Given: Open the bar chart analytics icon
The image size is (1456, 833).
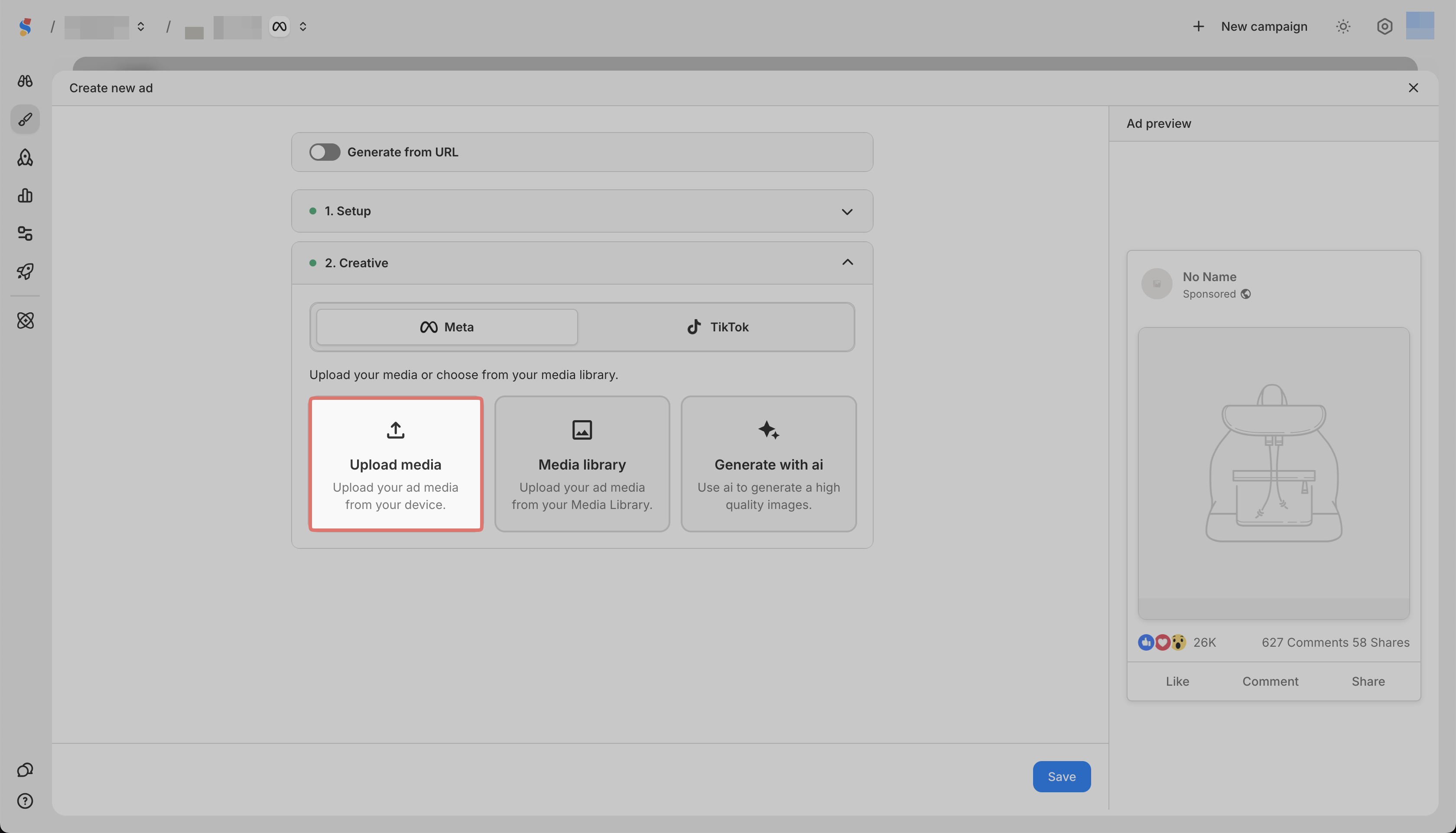Looking at the screenshot, I should coord(25,196).
